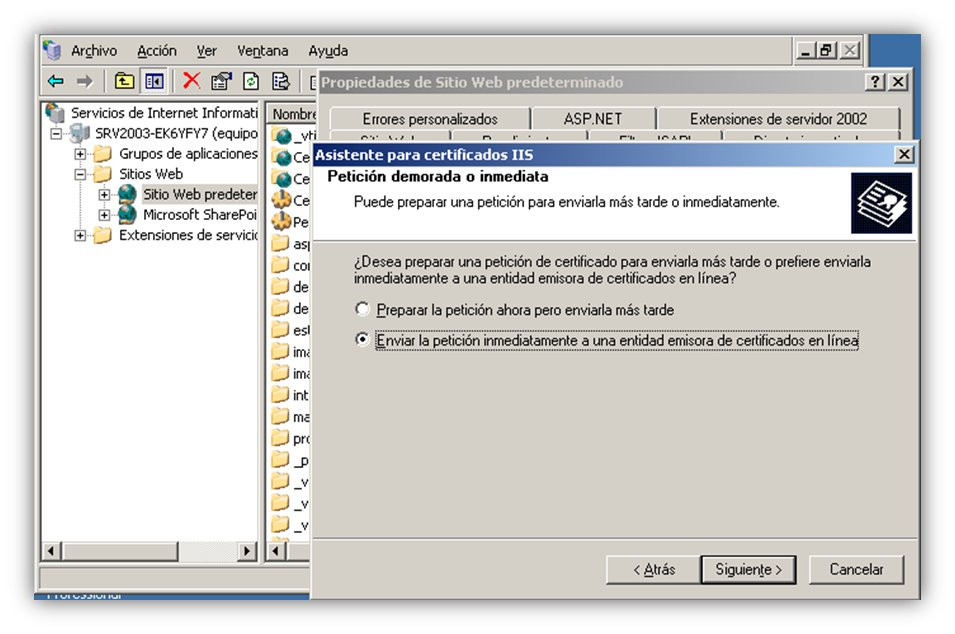Select 'Preparar la petición ahora pero enviarla más tarde'
The image size is (955, 634).
tap(362, 309)
